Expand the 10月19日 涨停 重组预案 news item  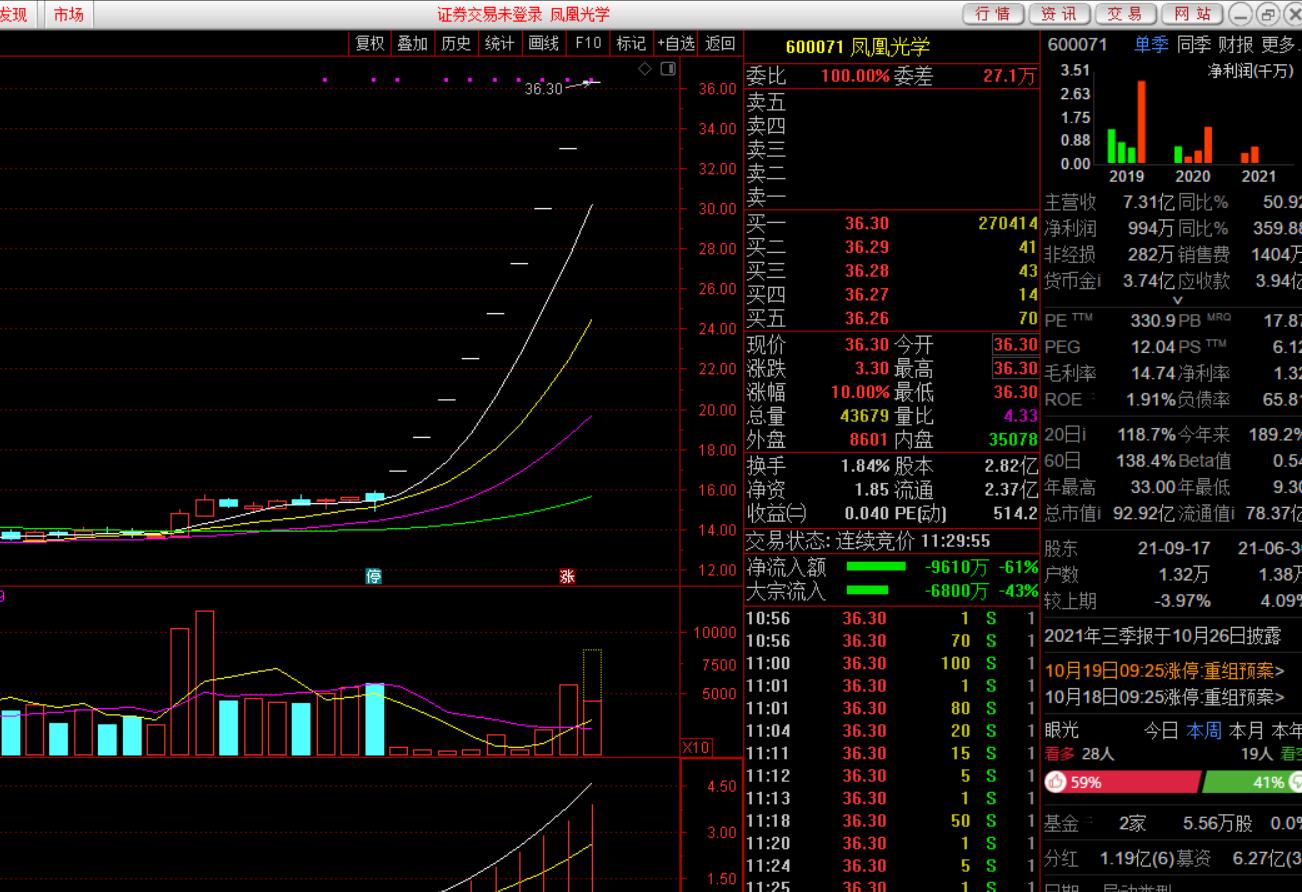click(1164, 671)
